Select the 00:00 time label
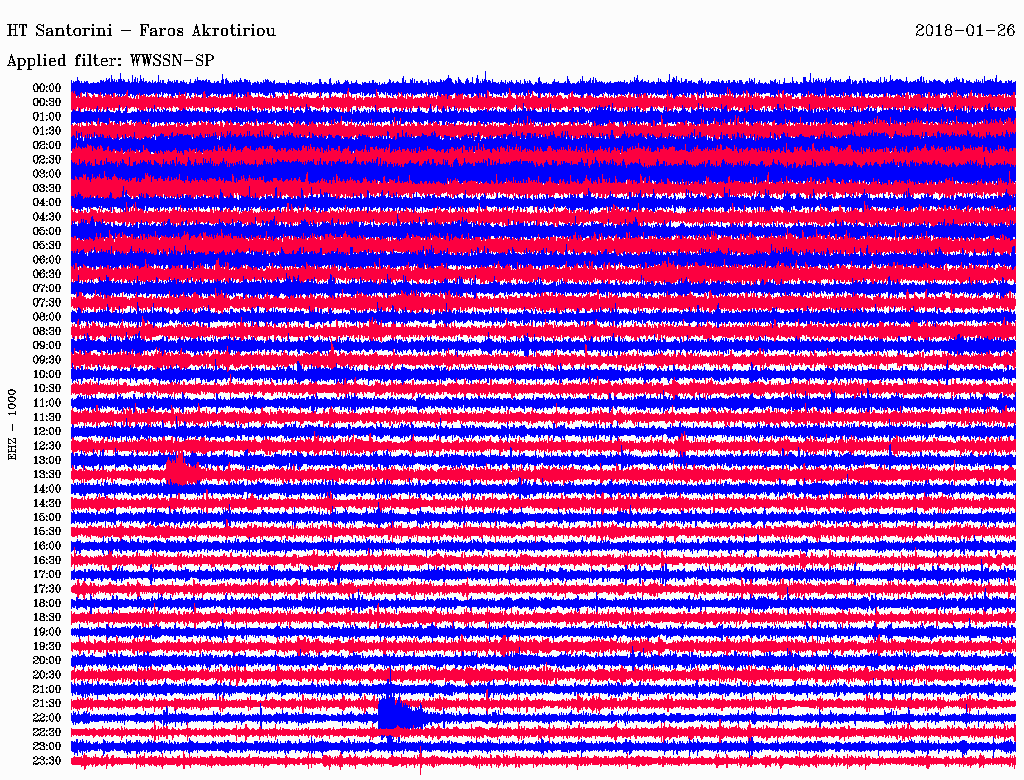The width and height of the screenshot is (1024, 780). (x=47, y=88)
